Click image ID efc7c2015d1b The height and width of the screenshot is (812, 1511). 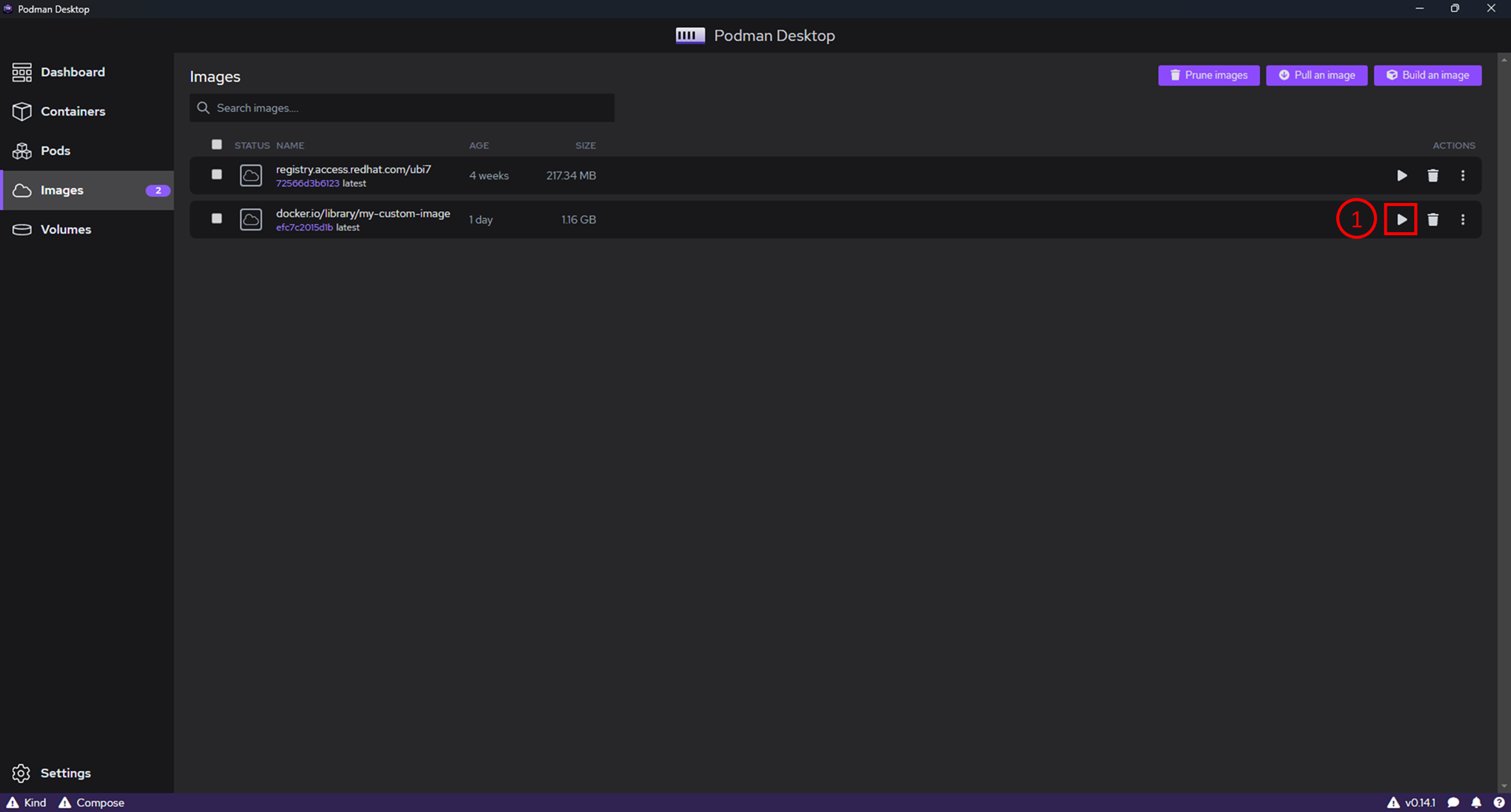[305, 227]
